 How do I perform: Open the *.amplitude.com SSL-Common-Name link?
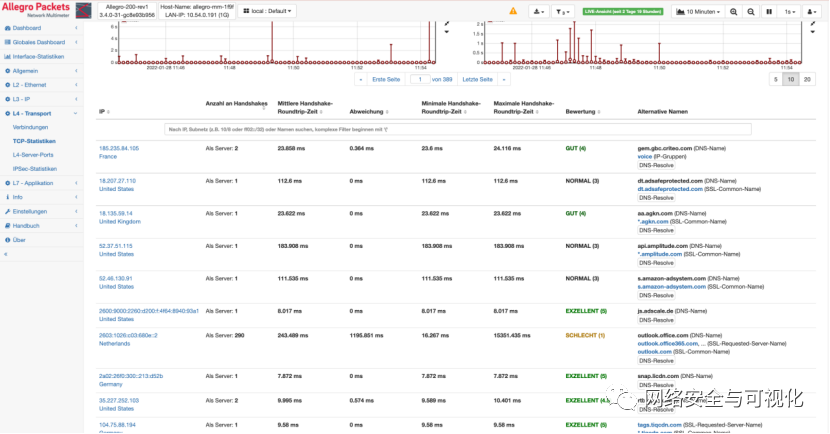click(660, 255)
